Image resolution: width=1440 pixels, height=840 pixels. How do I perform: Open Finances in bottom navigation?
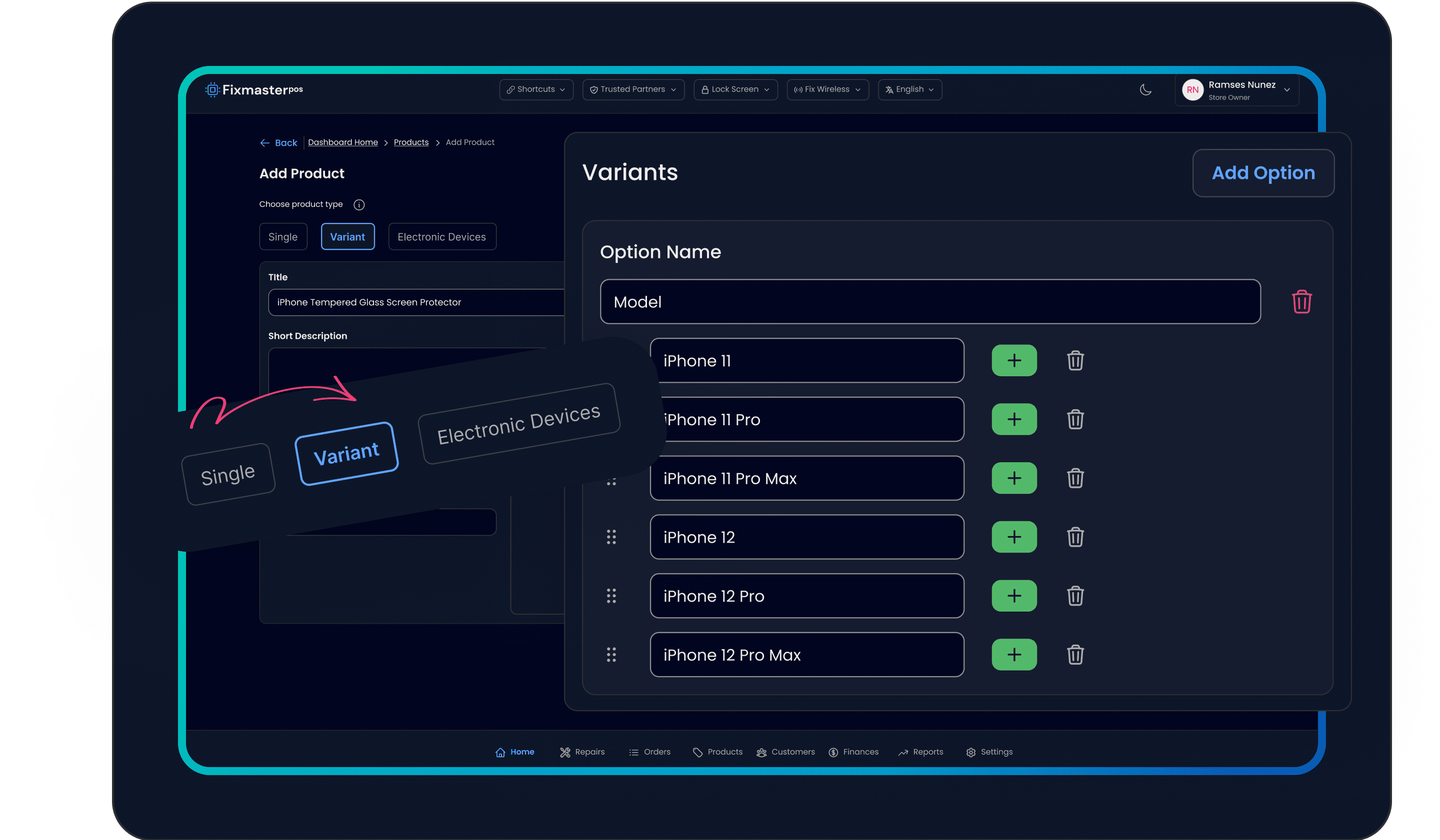853,752
